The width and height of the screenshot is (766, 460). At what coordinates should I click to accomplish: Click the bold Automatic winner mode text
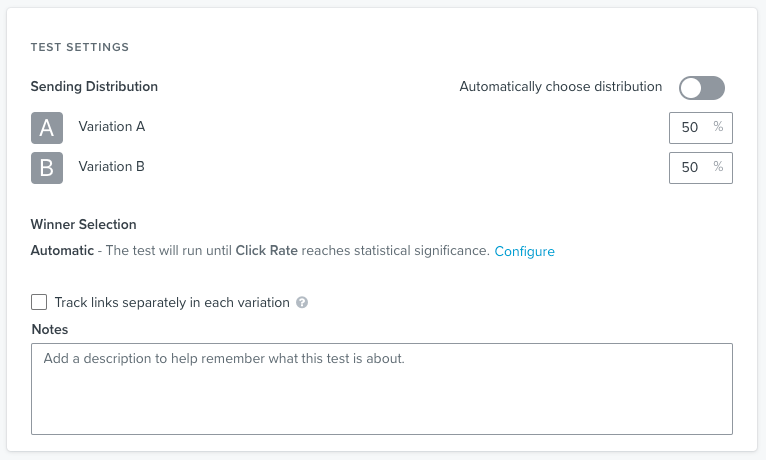[62, 251]
